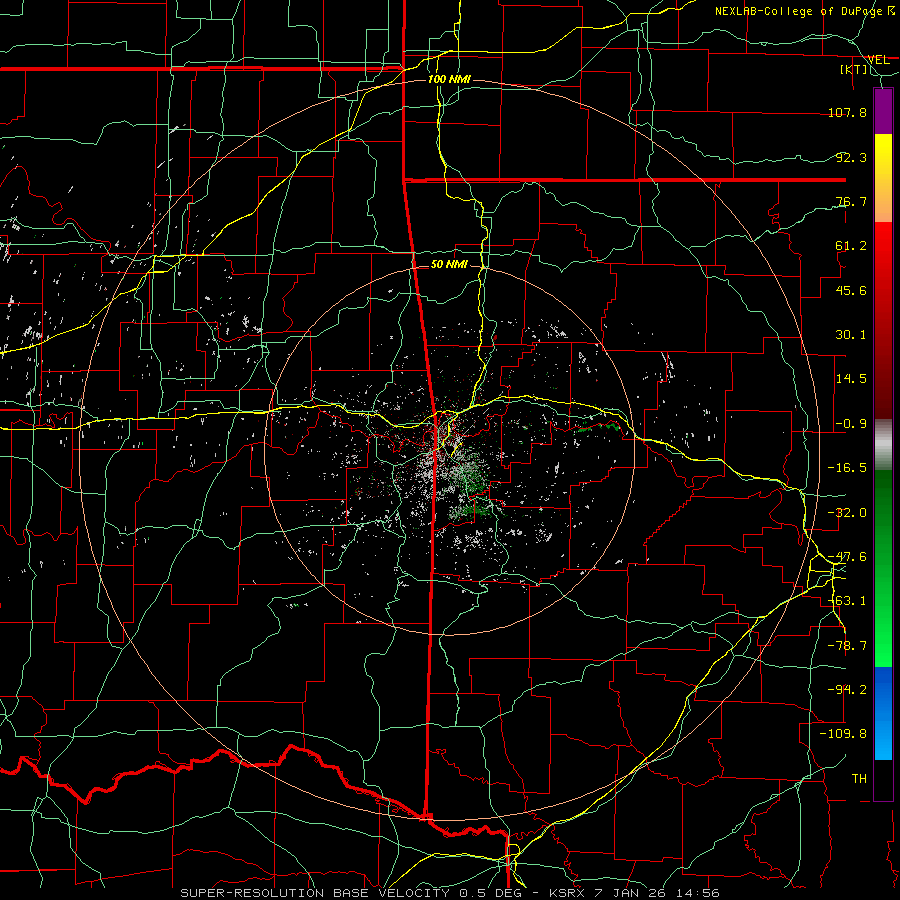Image resolution: width=900 pixels, height=900 pixels.
Task: Select the -16.5 velocity scale value
Action: [x=847, y=468]
